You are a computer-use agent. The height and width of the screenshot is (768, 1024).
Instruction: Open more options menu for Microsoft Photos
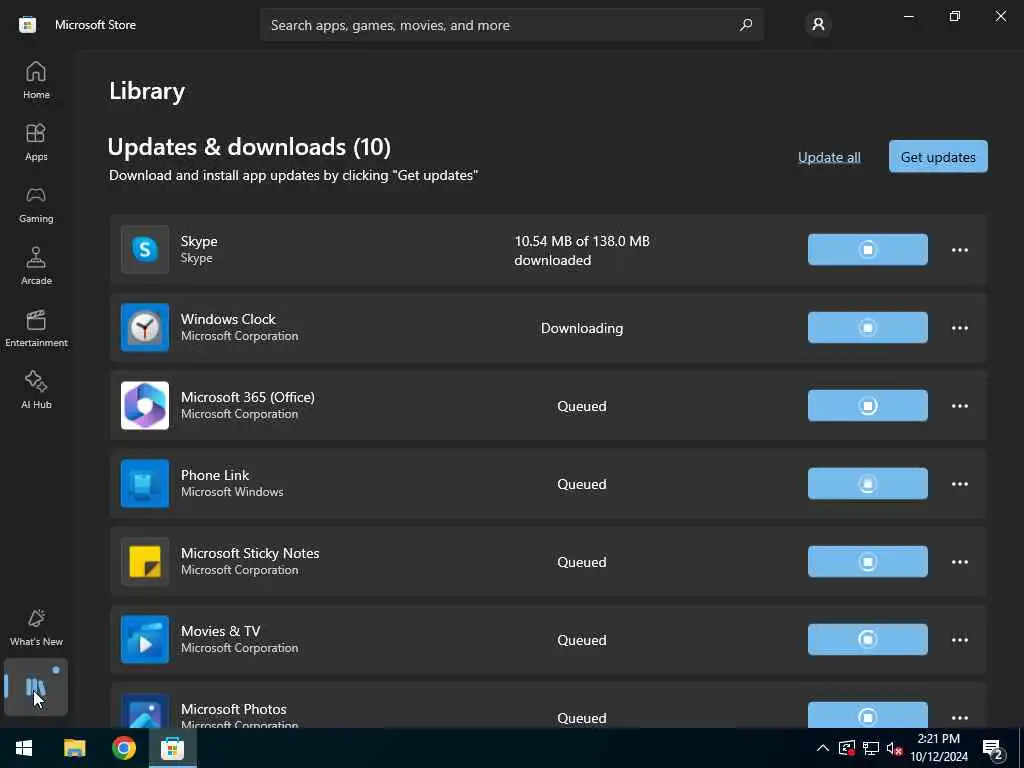point(959,718)
